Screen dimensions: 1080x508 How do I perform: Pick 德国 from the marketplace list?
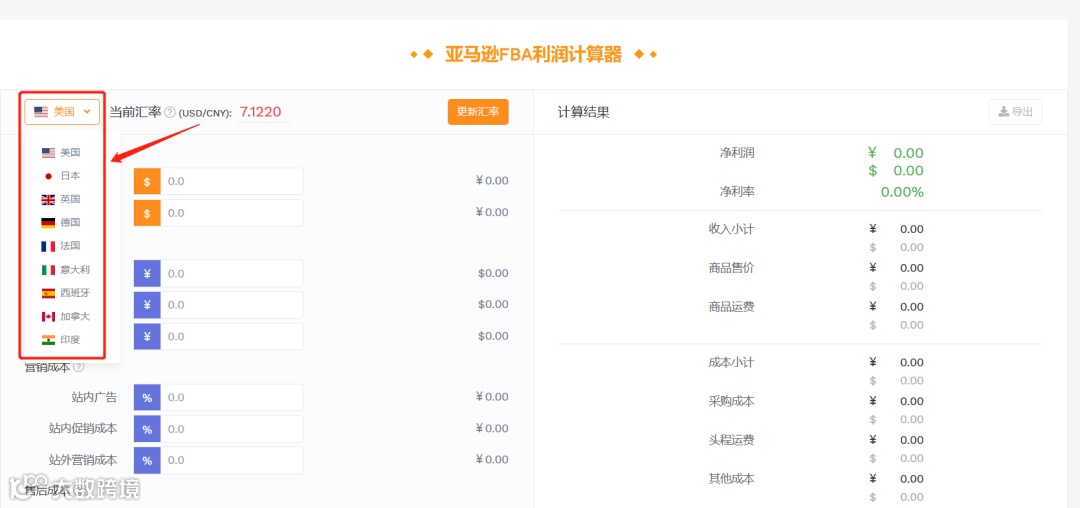point(69,222)
